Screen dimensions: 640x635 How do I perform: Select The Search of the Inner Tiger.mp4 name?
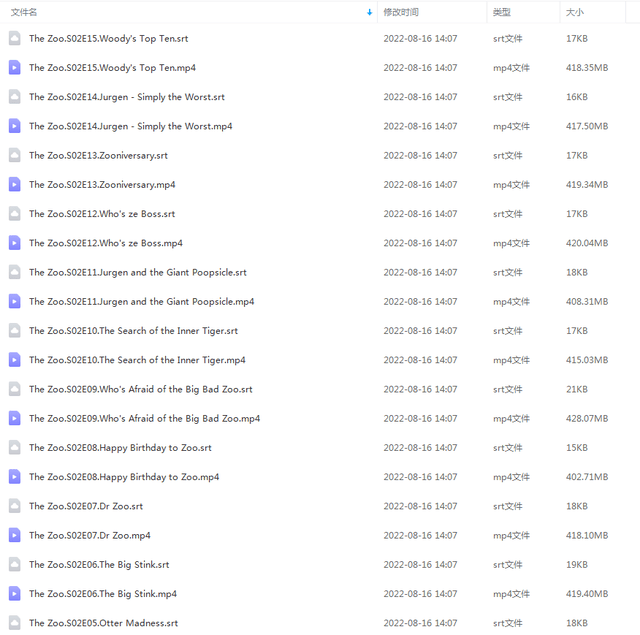pos(137,360)
